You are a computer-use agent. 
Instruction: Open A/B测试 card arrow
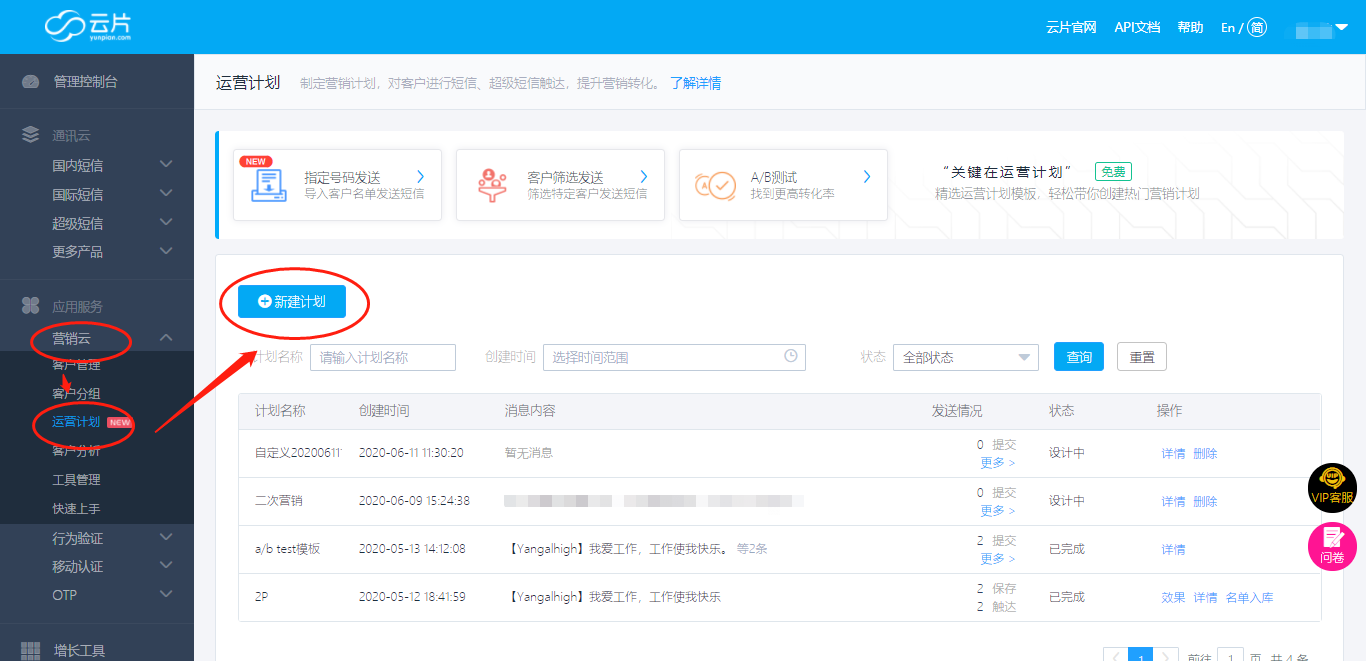click(x=867, y=177)
